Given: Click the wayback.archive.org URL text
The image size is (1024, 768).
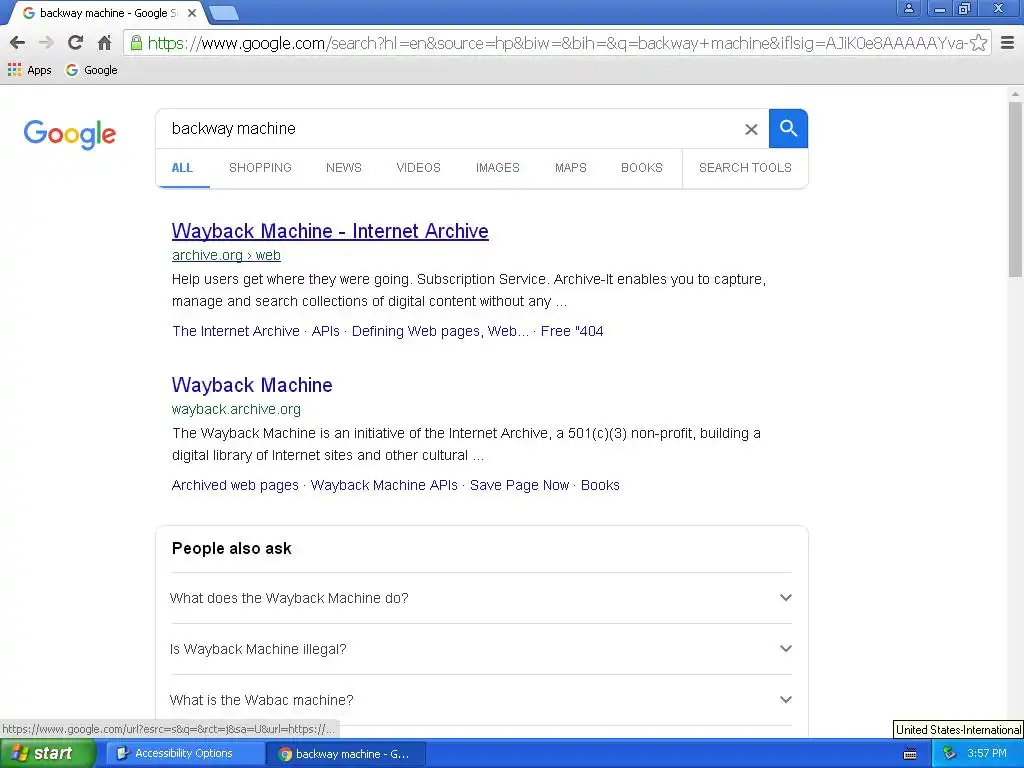Looking at the screenshot, I should click(x=236, y=409).
